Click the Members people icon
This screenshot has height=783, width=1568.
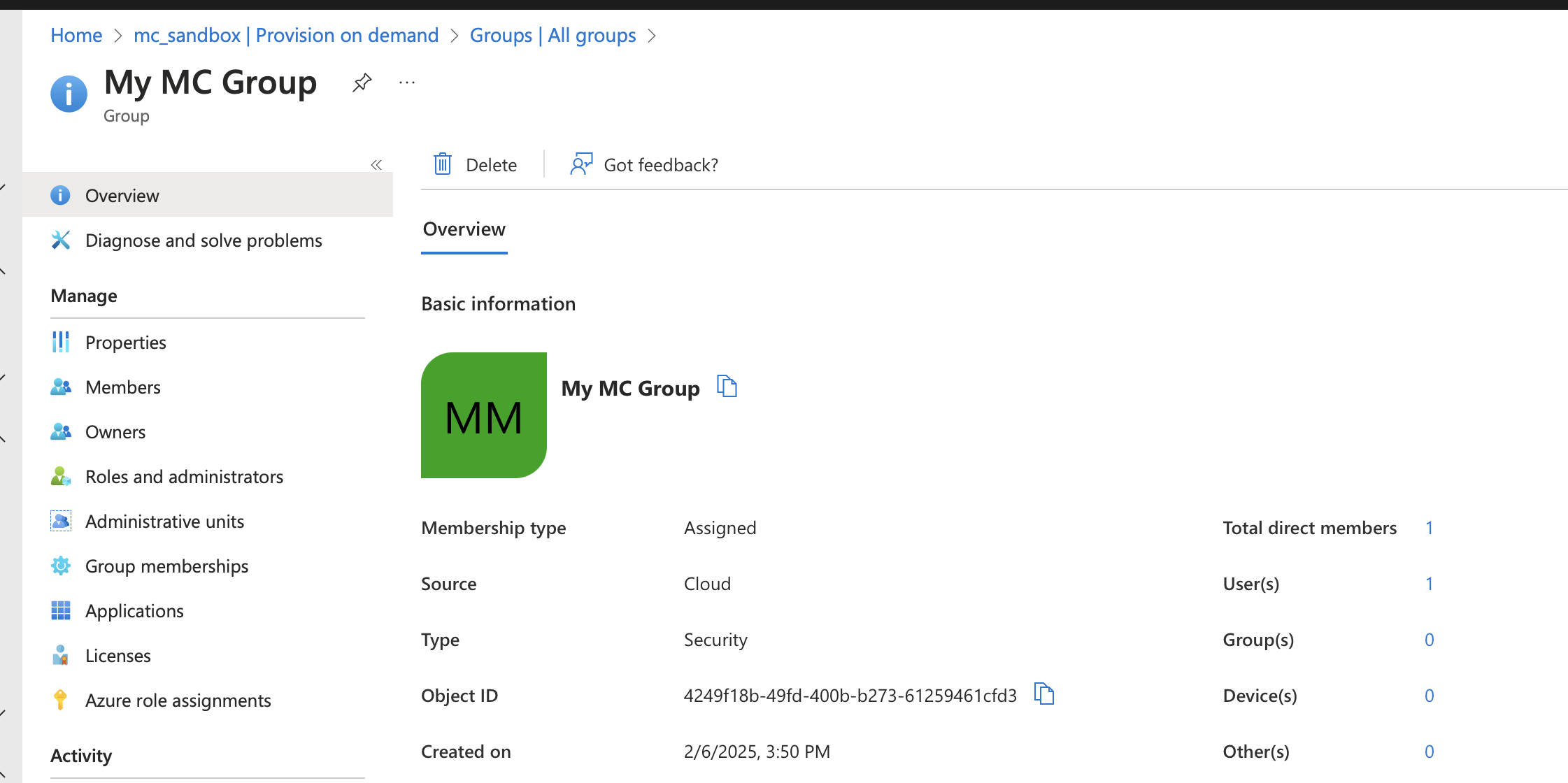(61, 387)
